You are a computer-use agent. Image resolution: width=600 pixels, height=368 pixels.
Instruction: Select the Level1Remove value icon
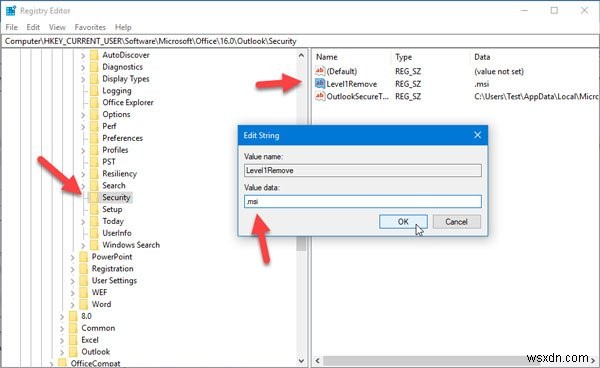[320, 84]
